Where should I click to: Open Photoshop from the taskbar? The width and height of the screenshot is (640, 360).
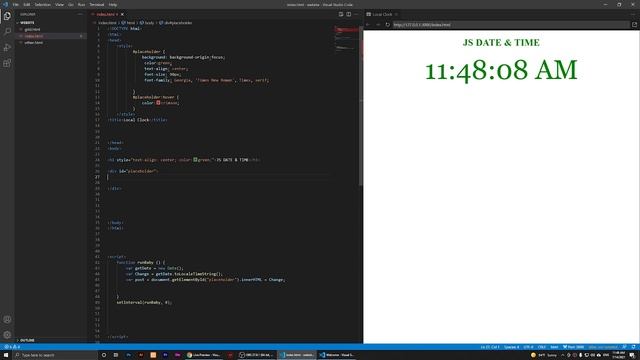click(129, 355)
